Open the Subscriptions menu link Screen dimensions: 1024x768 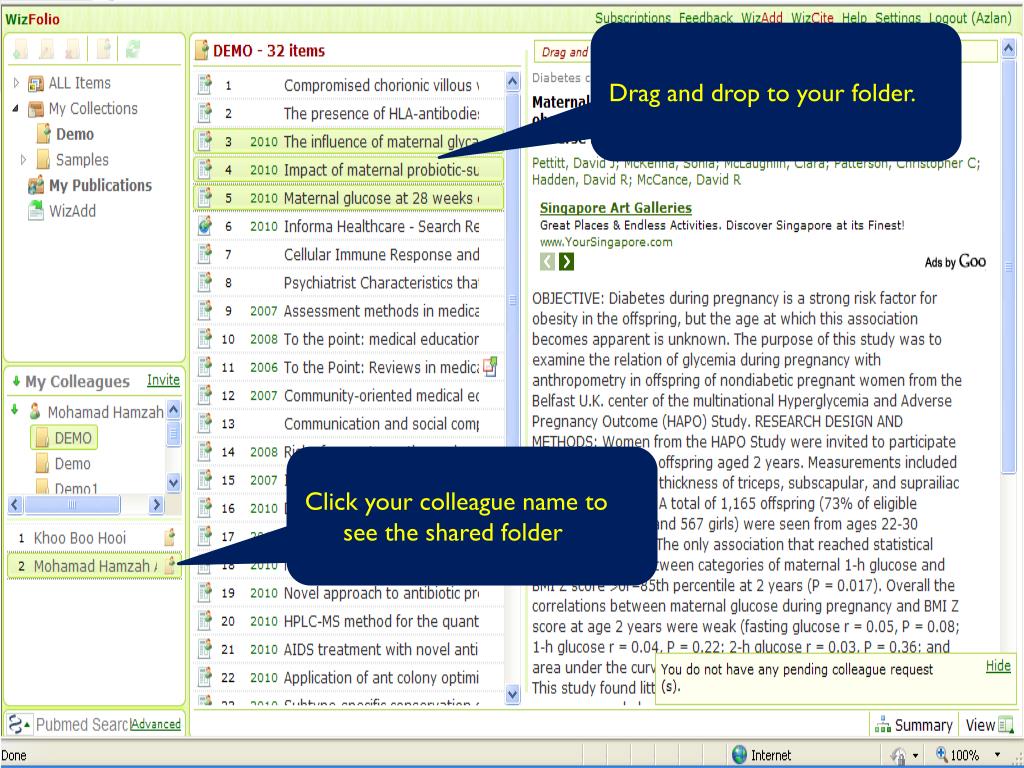pyautogui.click(x=633, y=18)
